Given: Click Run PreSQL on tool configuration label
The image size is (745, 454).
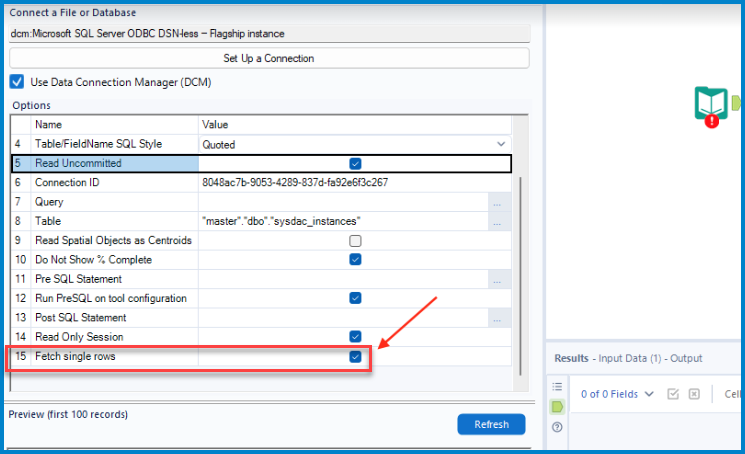Looking at the screenshot, I should (111, 298).
